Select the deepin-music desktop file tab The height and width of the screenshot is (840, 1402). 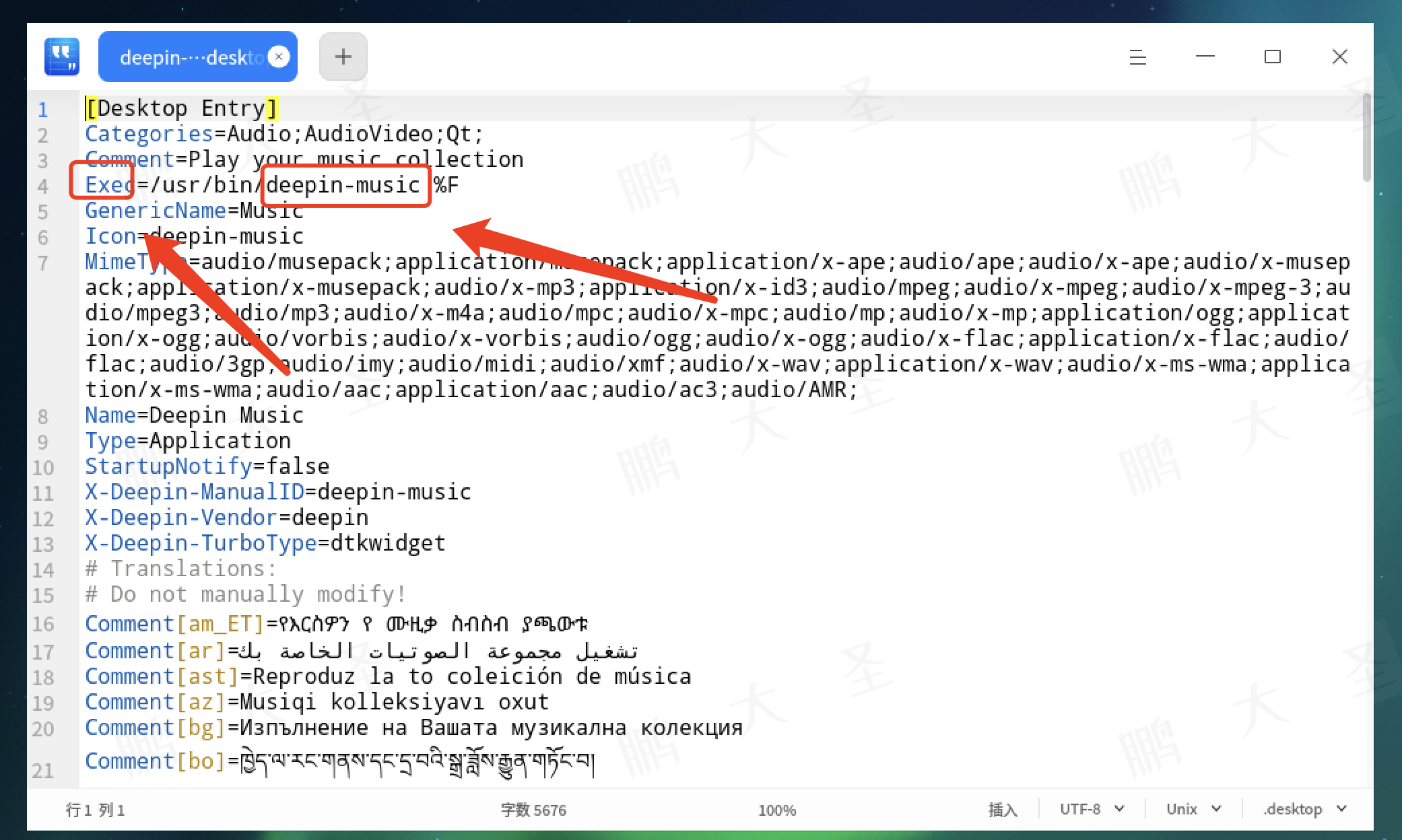189,57
